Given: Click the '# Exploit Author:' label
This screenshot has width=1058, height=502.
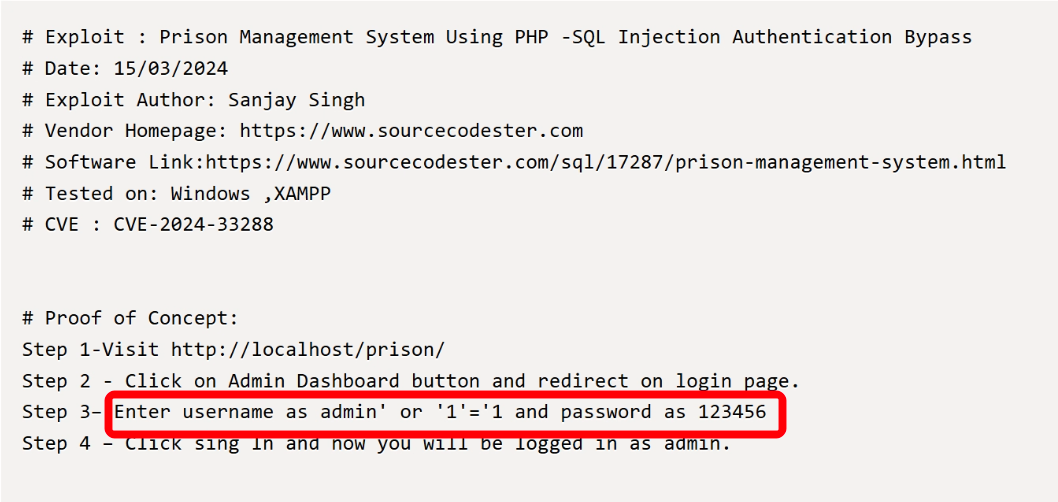Looking at the screenshot, I should (120, 100).
